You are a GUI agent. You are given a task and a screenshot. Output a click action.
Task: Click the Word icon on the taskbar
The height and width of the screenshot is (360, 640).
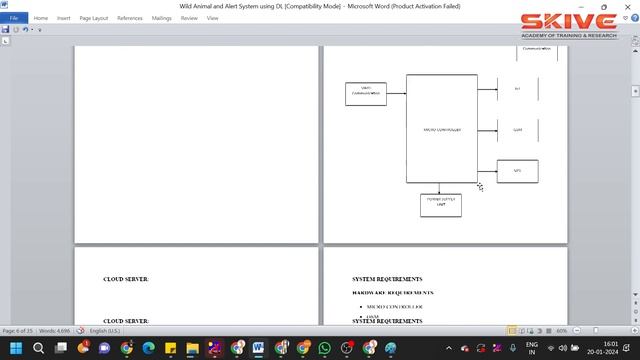click(258, 348)
